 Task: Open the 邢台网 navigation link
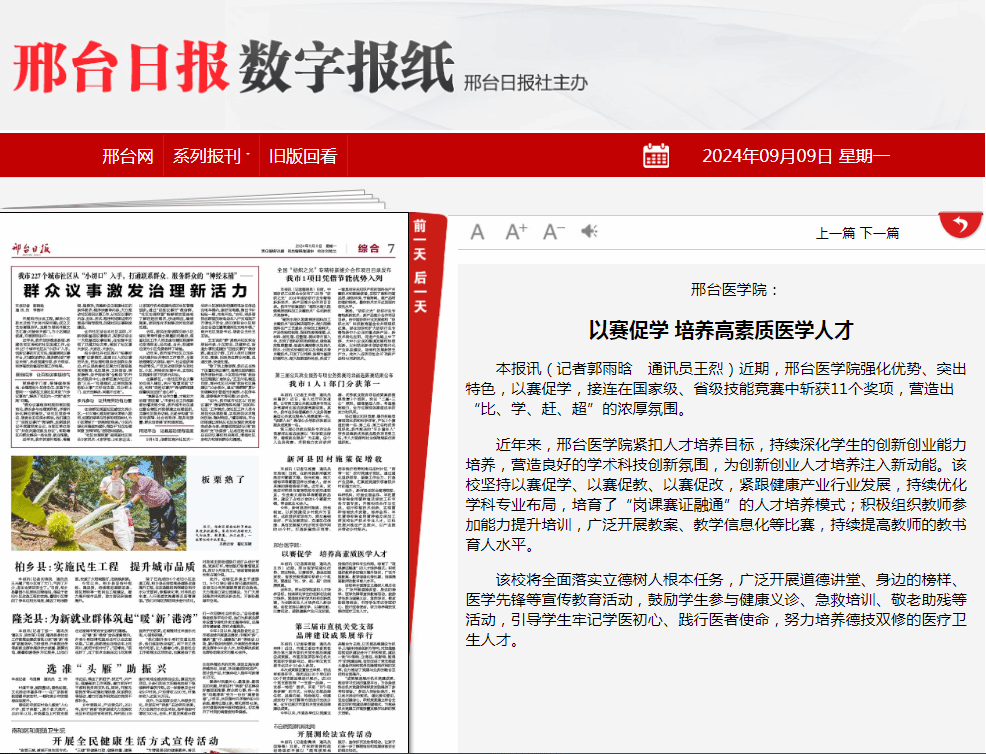tap(127, 156)
